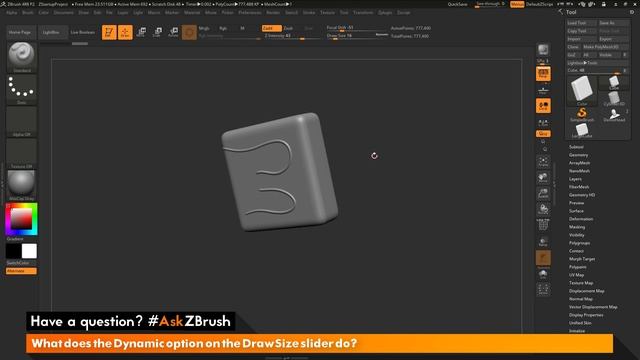This screenshot has height=360, width=640.
Task: Expand the Masking section
Action: pyautogui.click(x=577, y=227)
